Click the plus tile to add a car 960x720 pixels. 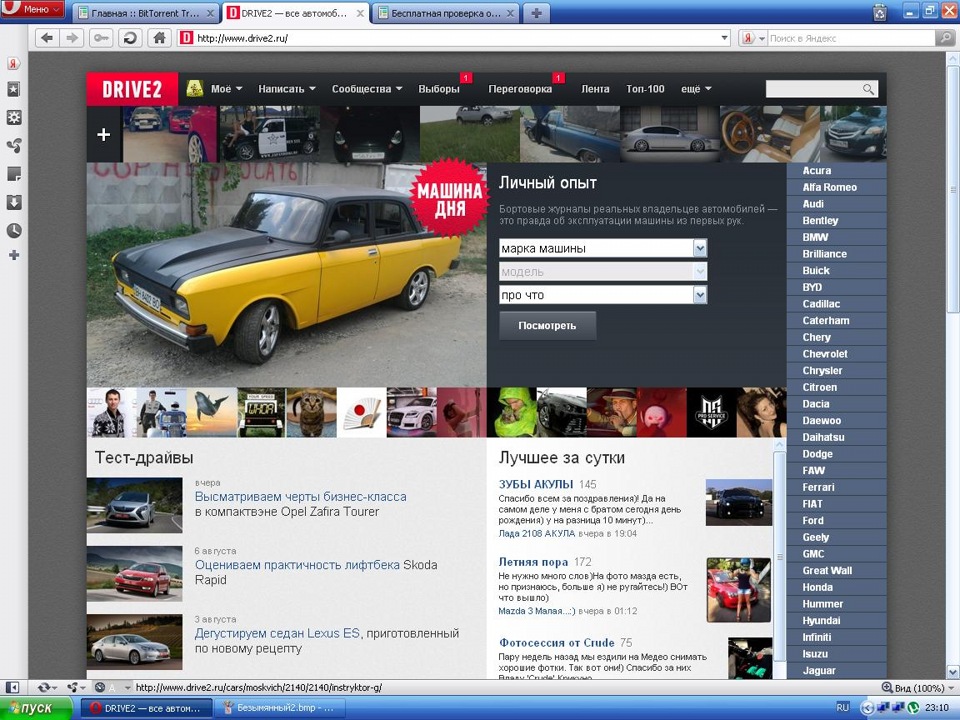tap(104, 134)
